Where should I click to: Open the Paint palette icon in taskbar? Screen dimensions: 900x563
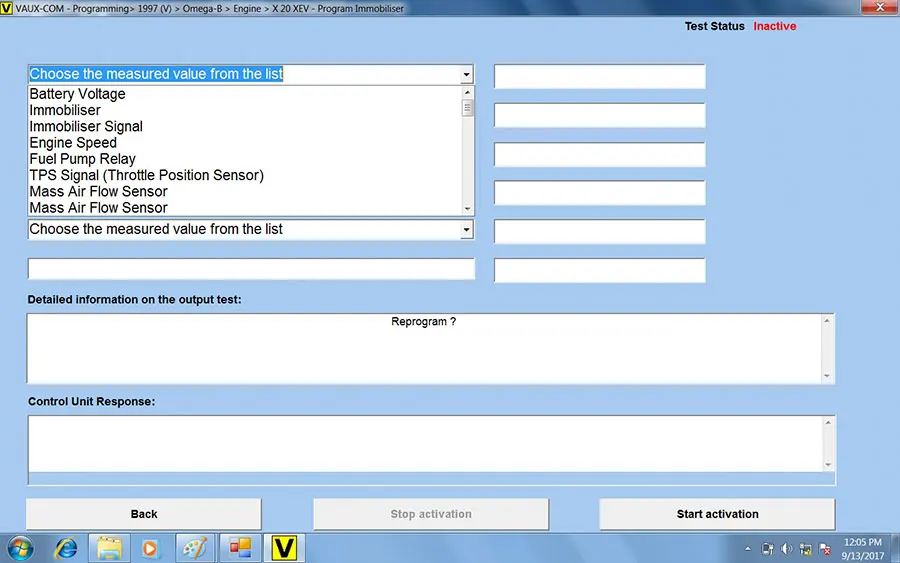pos(194,549)
